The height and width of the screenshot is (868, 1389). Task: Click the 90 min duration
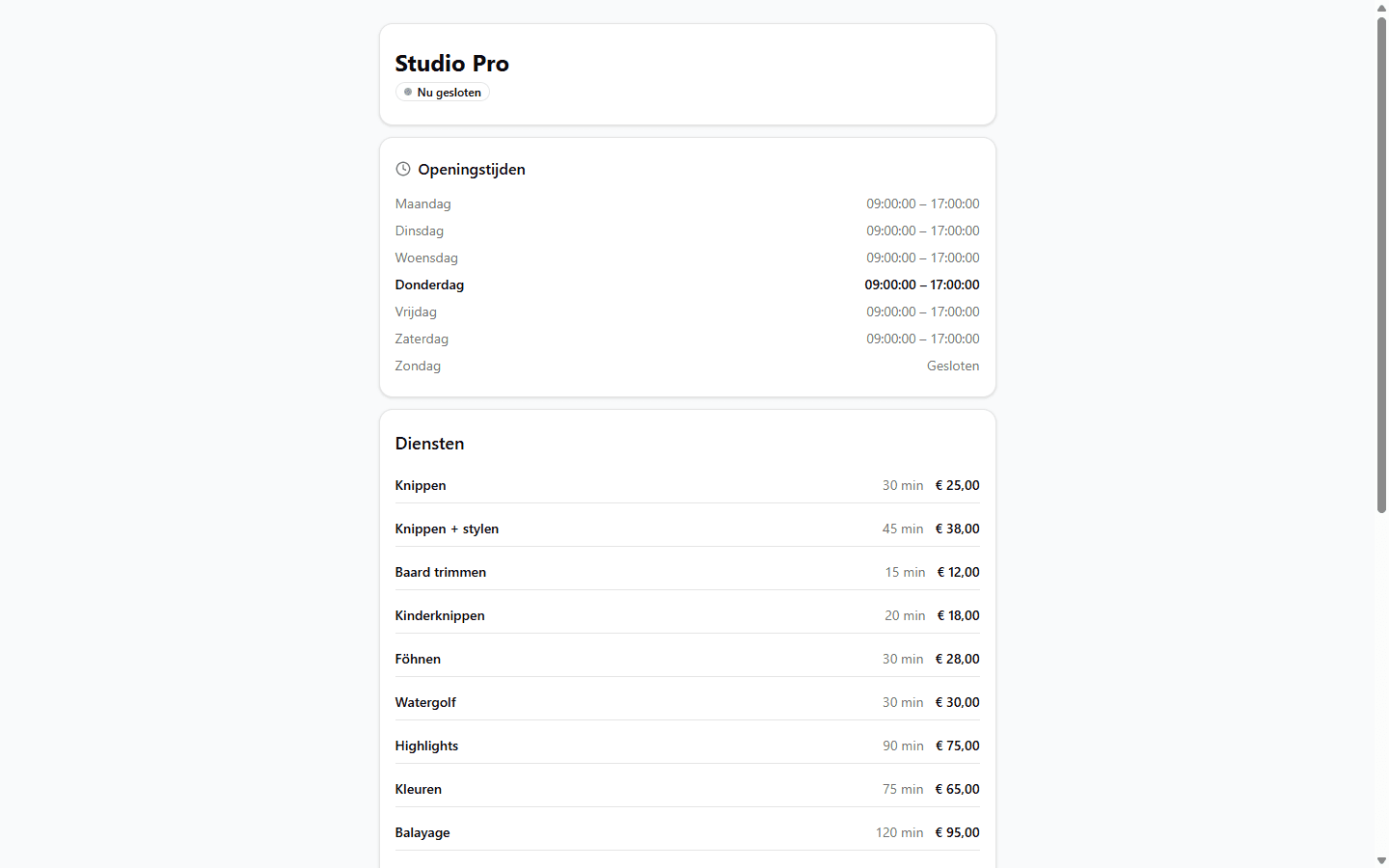[903, 746]
